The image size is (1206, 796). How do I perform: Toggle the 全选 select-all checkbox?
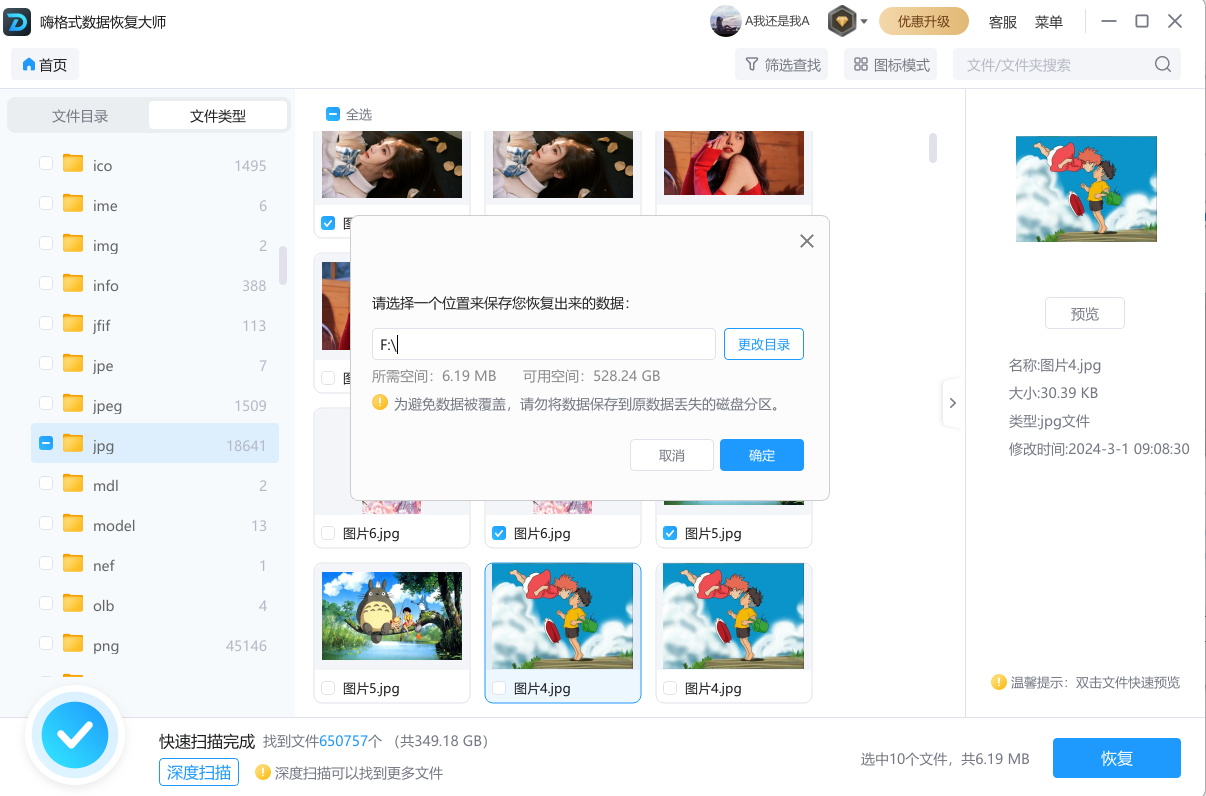click(333, 114)
